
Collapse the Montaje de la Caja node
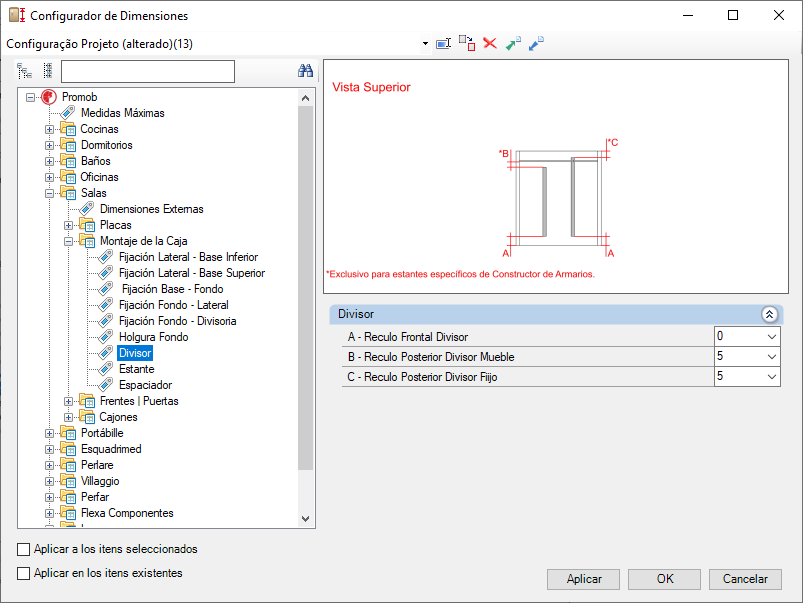69,241
